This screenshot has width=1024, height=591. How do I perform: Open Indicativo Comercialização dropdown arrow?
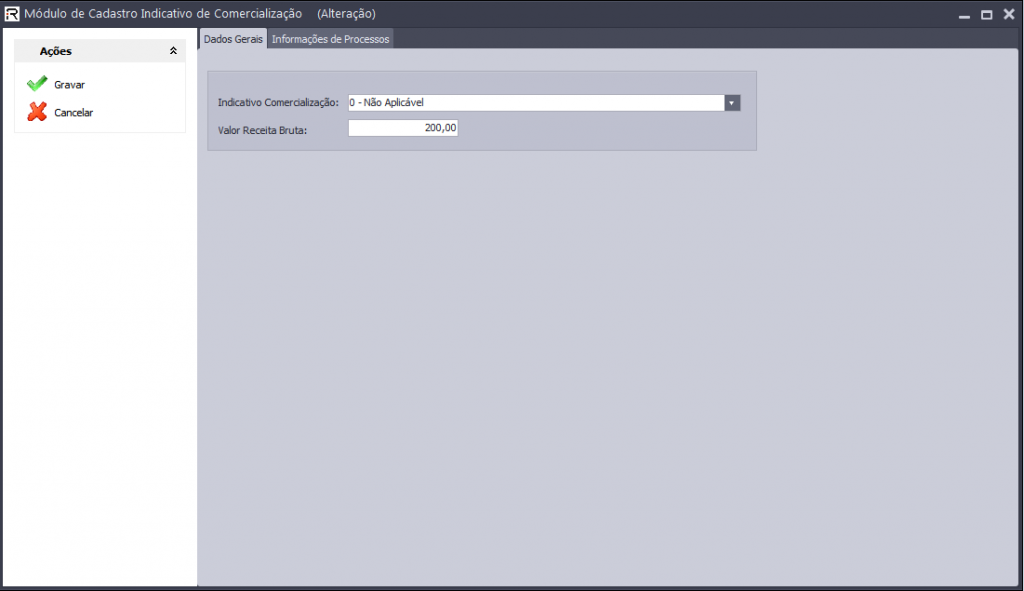(732, 103)
